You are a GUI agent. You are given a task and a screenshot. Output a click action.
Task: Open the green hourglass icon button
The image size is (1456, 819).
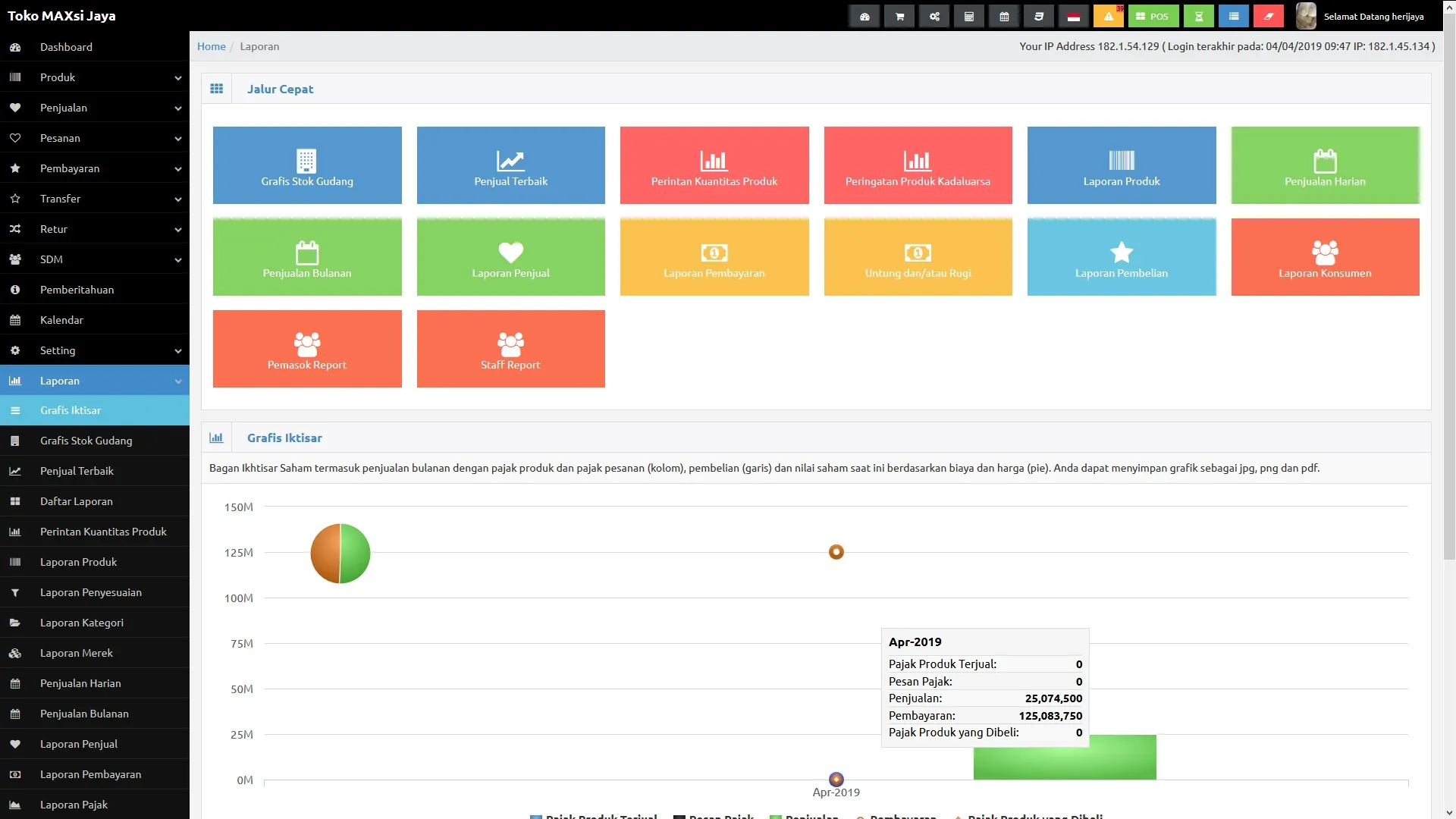pos(1198,16)
